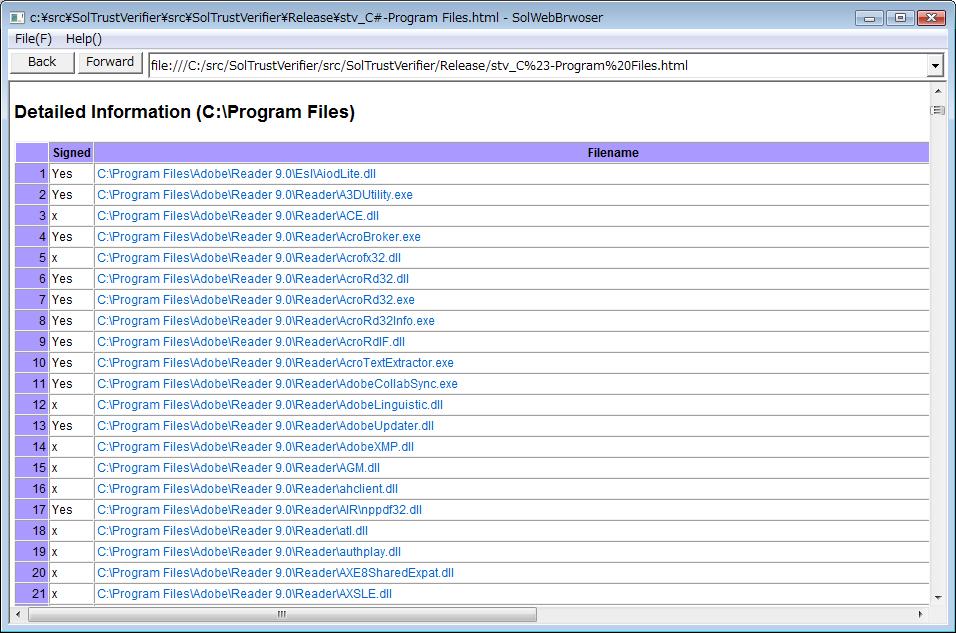Open the File(F) menu
The height and width of the screenshot is (633, 956).
tap(34, 38)
